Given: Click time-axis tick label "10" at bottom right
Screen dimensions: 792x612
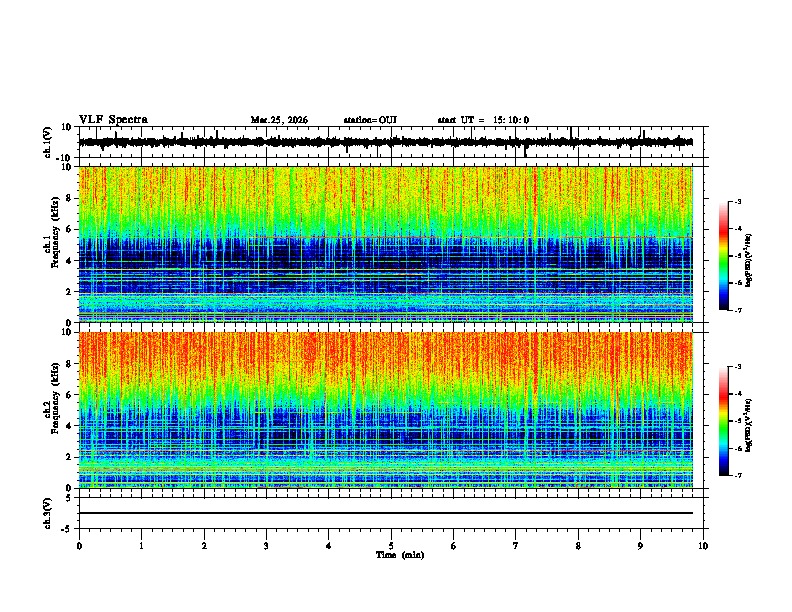Looking at the screenshot, I should pyautogui.click(x=703, y=546).
